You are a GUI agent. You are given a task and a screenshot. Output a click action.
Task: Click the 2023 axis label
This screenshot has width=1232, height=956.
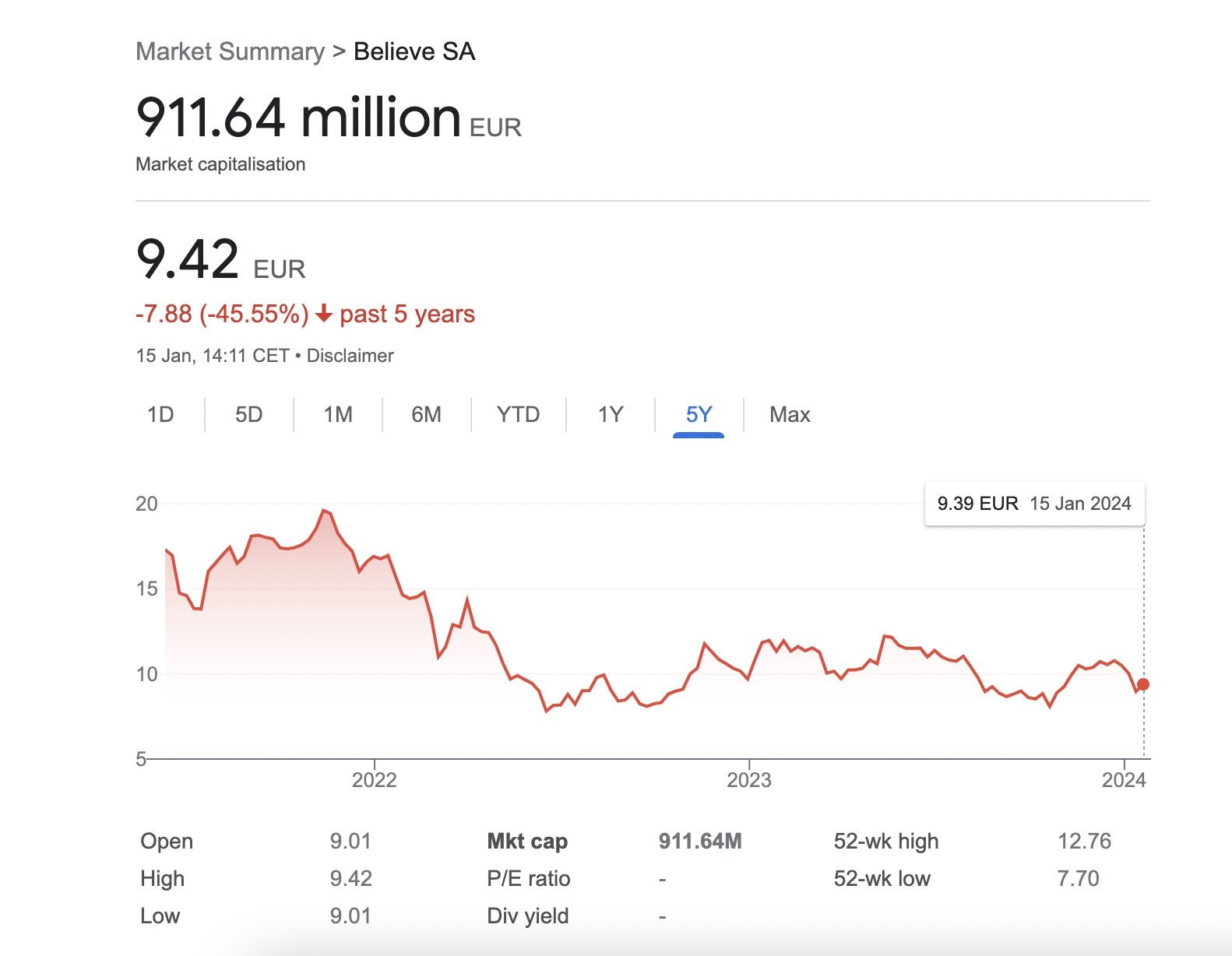[749, 780]
